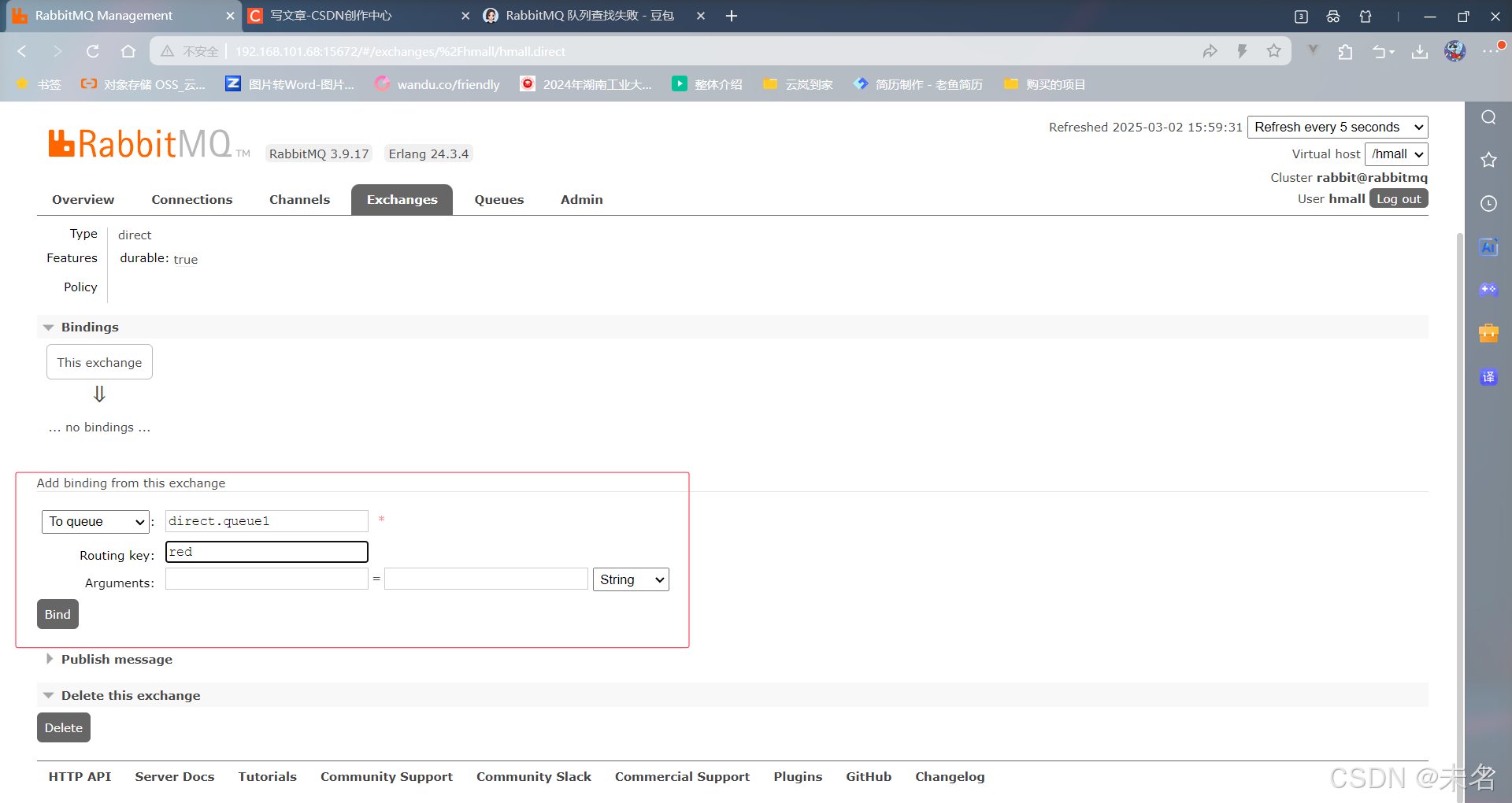The image size is (1512, 803).
Task: Open new browser tab
Action: coord(732,16)
